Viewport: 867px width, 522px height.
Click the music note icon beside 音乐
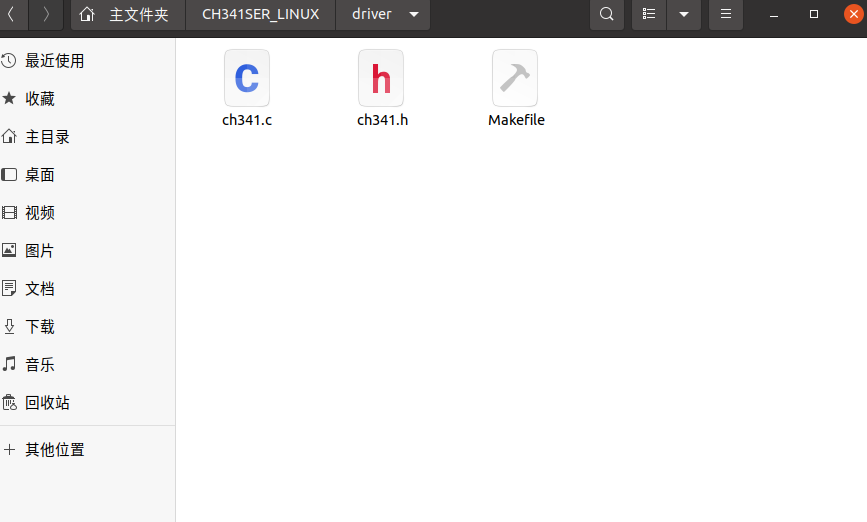[x=9, y=364]
